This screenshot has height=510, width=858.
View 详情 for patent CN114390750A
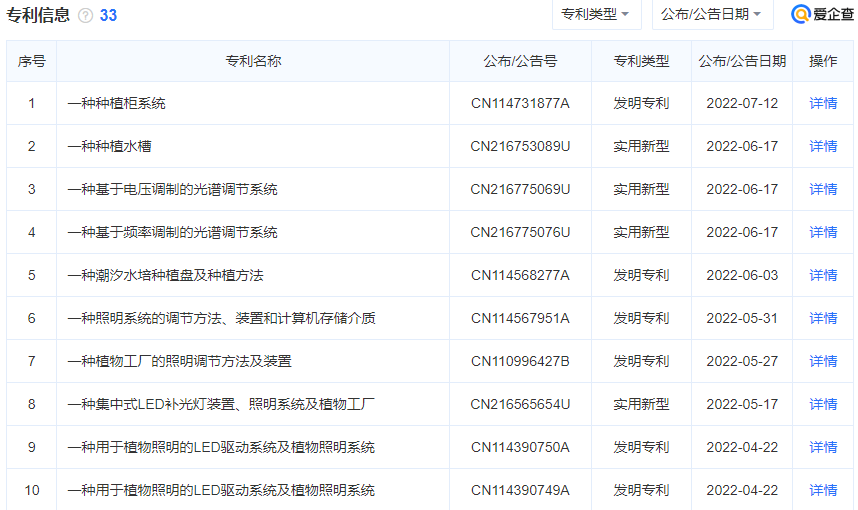click(x=823, y=447)
